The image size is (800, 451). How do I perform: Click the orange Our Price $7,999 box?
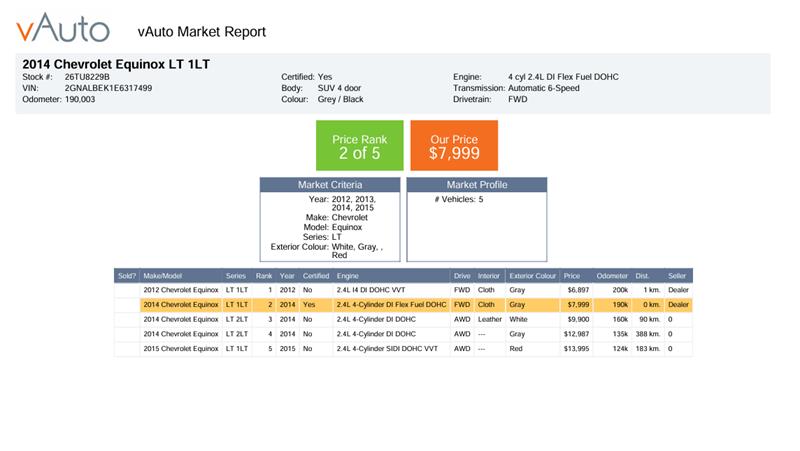tap(454, 145)
